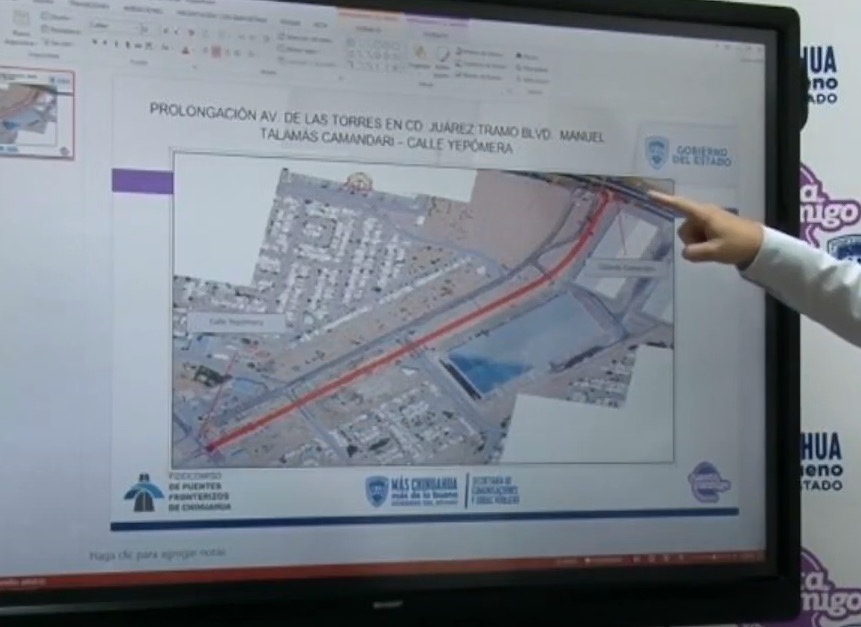Screen dimensions: 861x627
Task: Click the Buscar (Find) icon
Action: (x=521, y=56)
